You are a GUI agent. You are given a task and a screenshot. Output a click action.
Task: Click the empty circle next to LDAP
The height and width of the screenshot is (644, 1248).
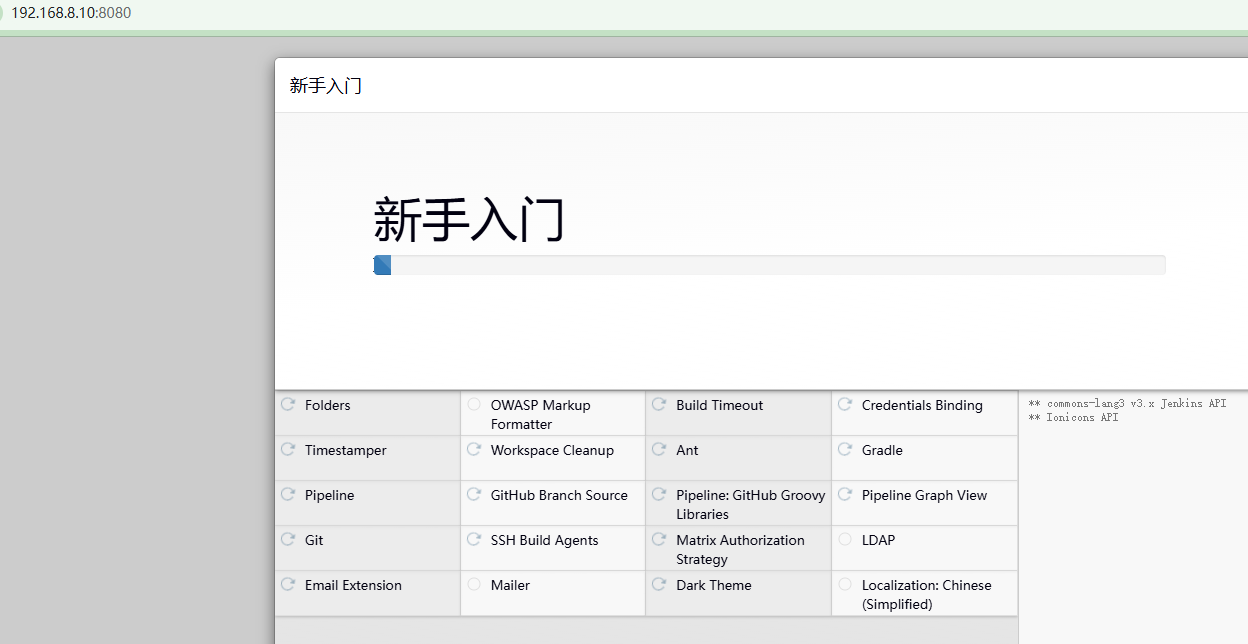pyautogui.click(x=845, y=540)
